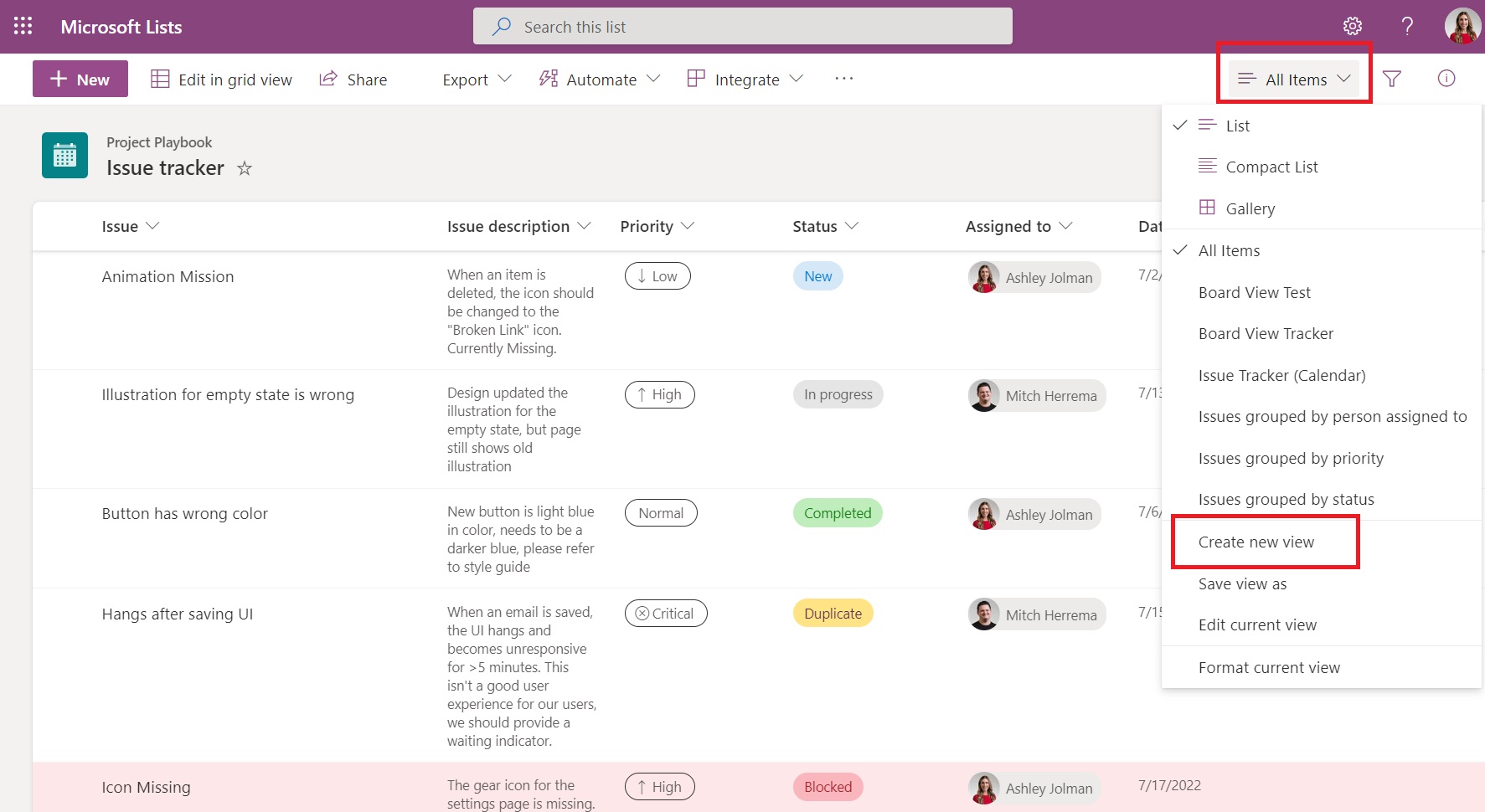
Task: Click the Microsoft Lists title
Action: coord(121,27)
